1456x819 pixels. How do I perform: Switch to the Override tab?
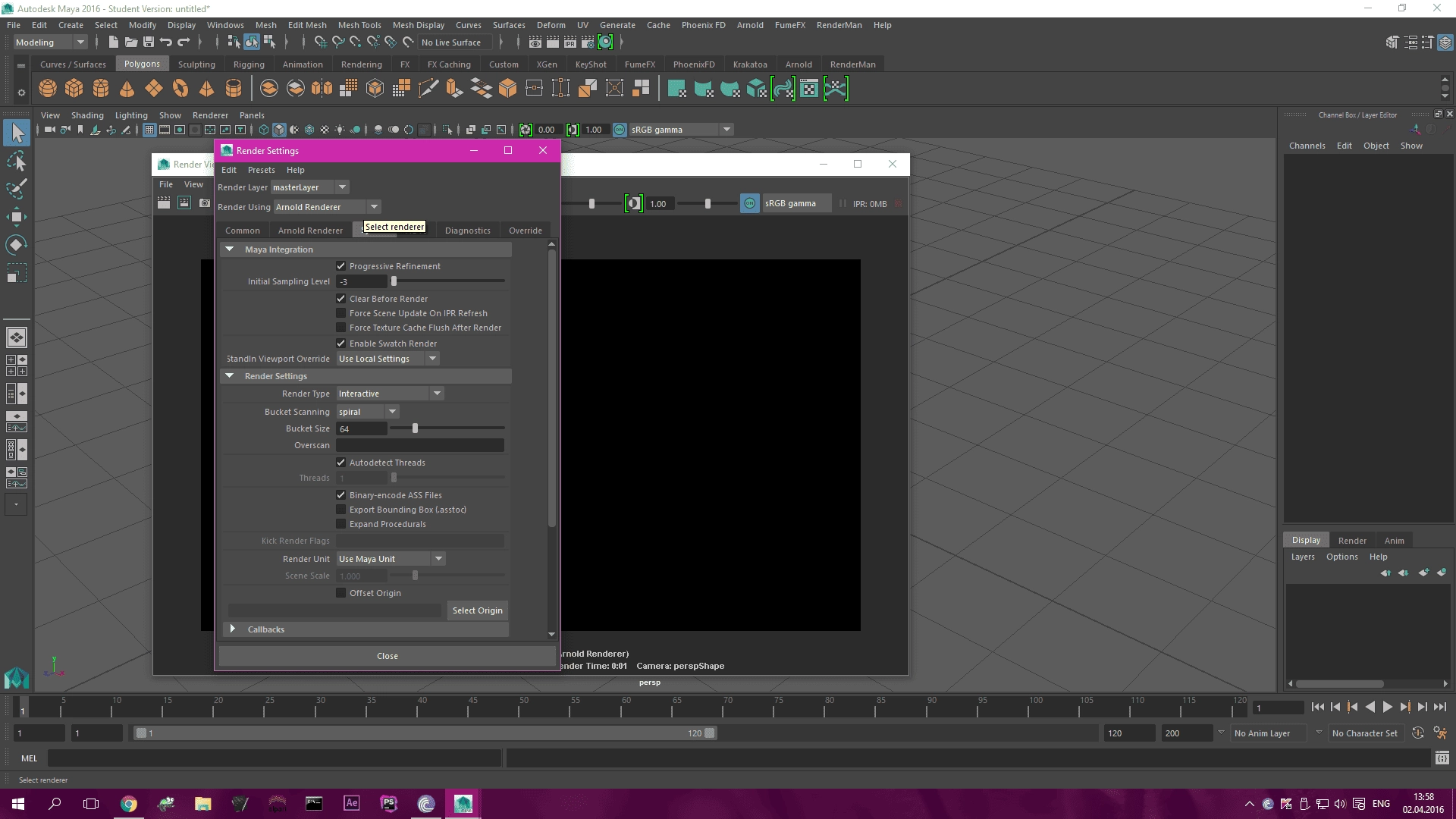526,231
